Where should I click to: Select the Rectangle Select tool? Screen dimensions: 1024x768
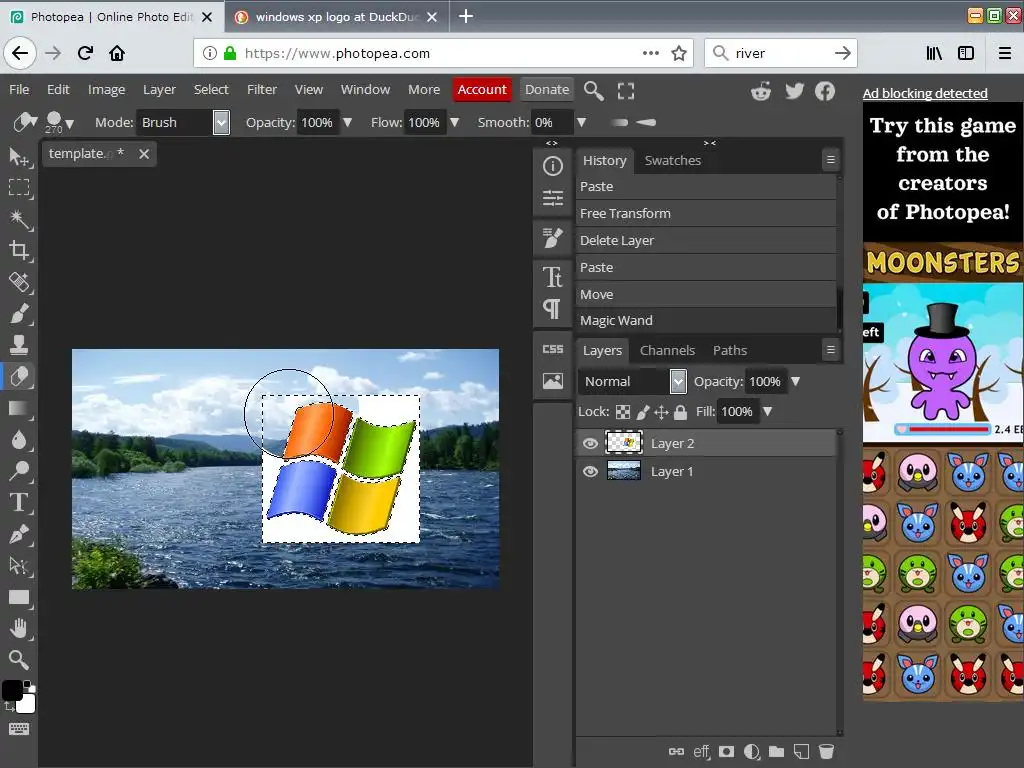tap(18, 188)
